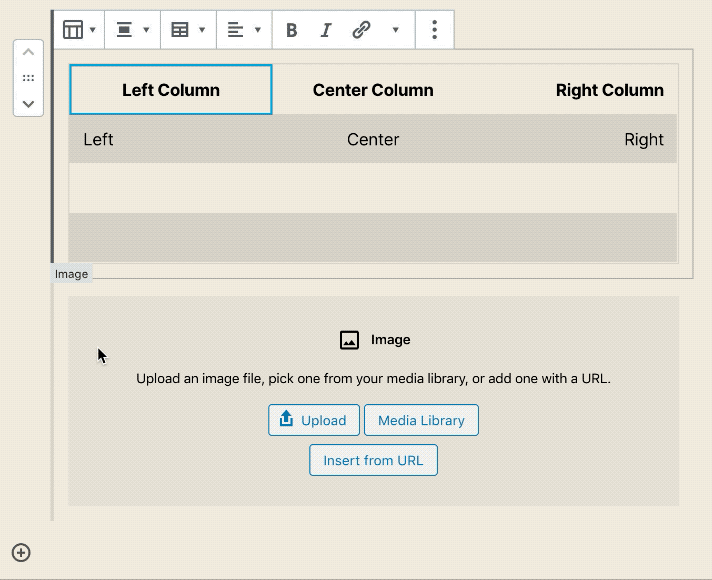Image resolution: width=712 pixels, height=580 pixels.
Task: Click the add block plus icon
Action: (x=21, y=552)
